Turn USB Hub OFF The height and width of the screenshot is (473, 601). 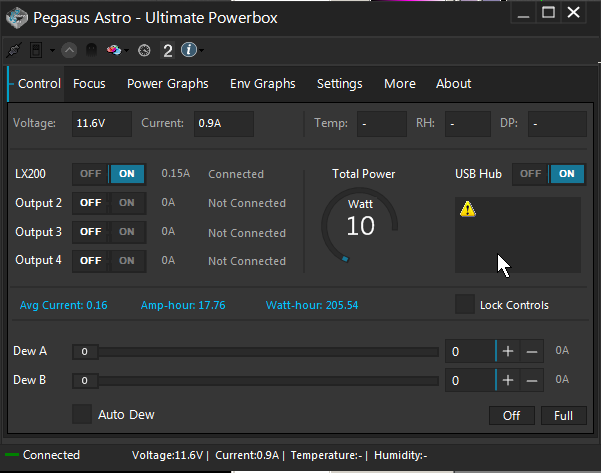[530, 174]
